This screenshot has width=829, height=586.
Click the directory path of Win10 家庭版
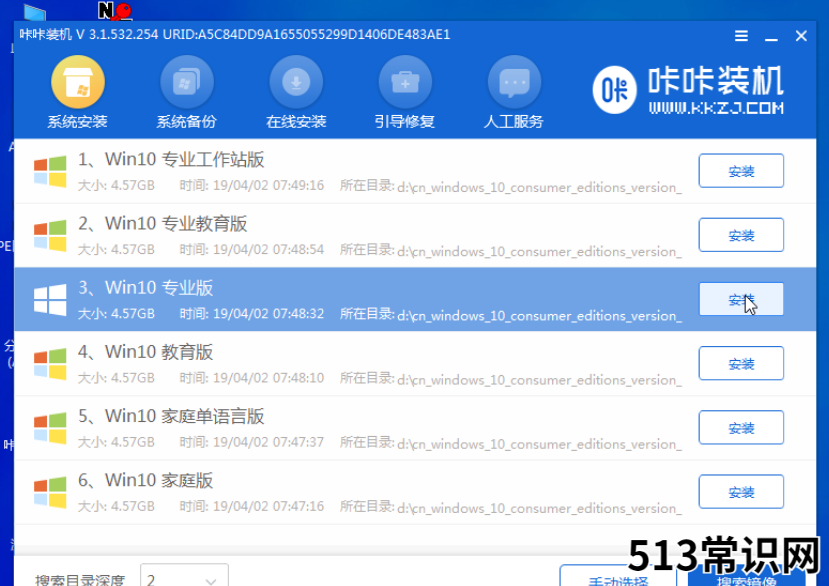click(x=539, y=508)
